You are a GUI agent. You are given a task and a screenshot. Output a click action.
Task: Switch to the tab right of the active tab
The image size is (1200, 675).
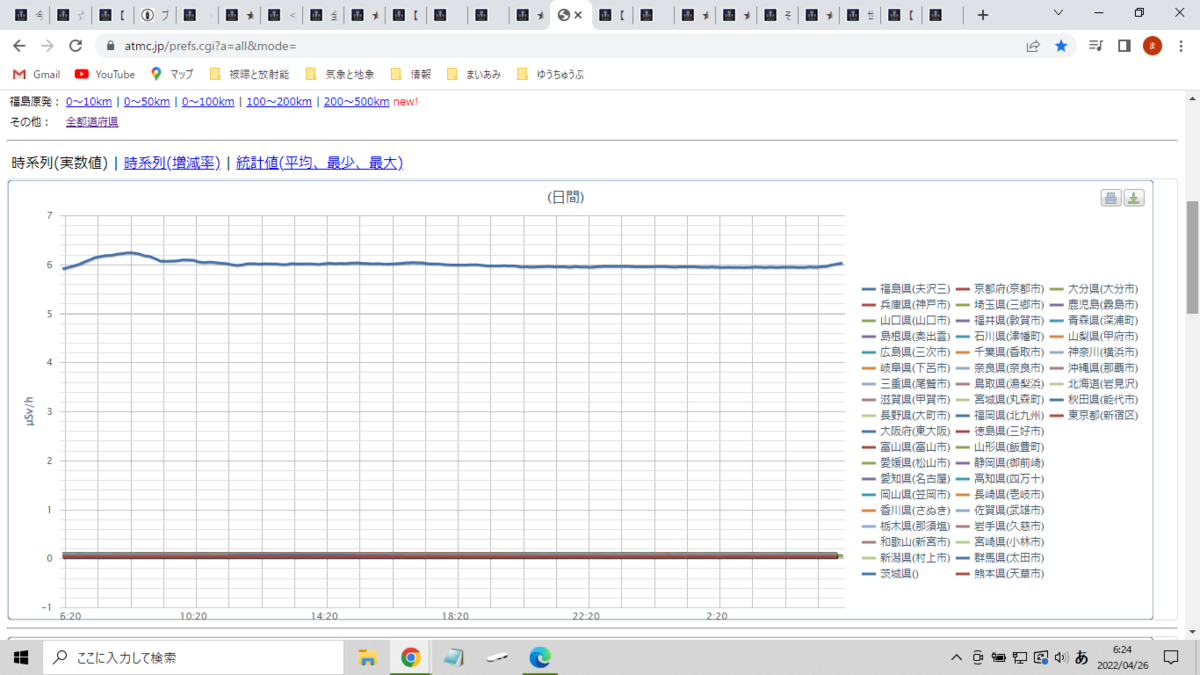tap(612, 15)
